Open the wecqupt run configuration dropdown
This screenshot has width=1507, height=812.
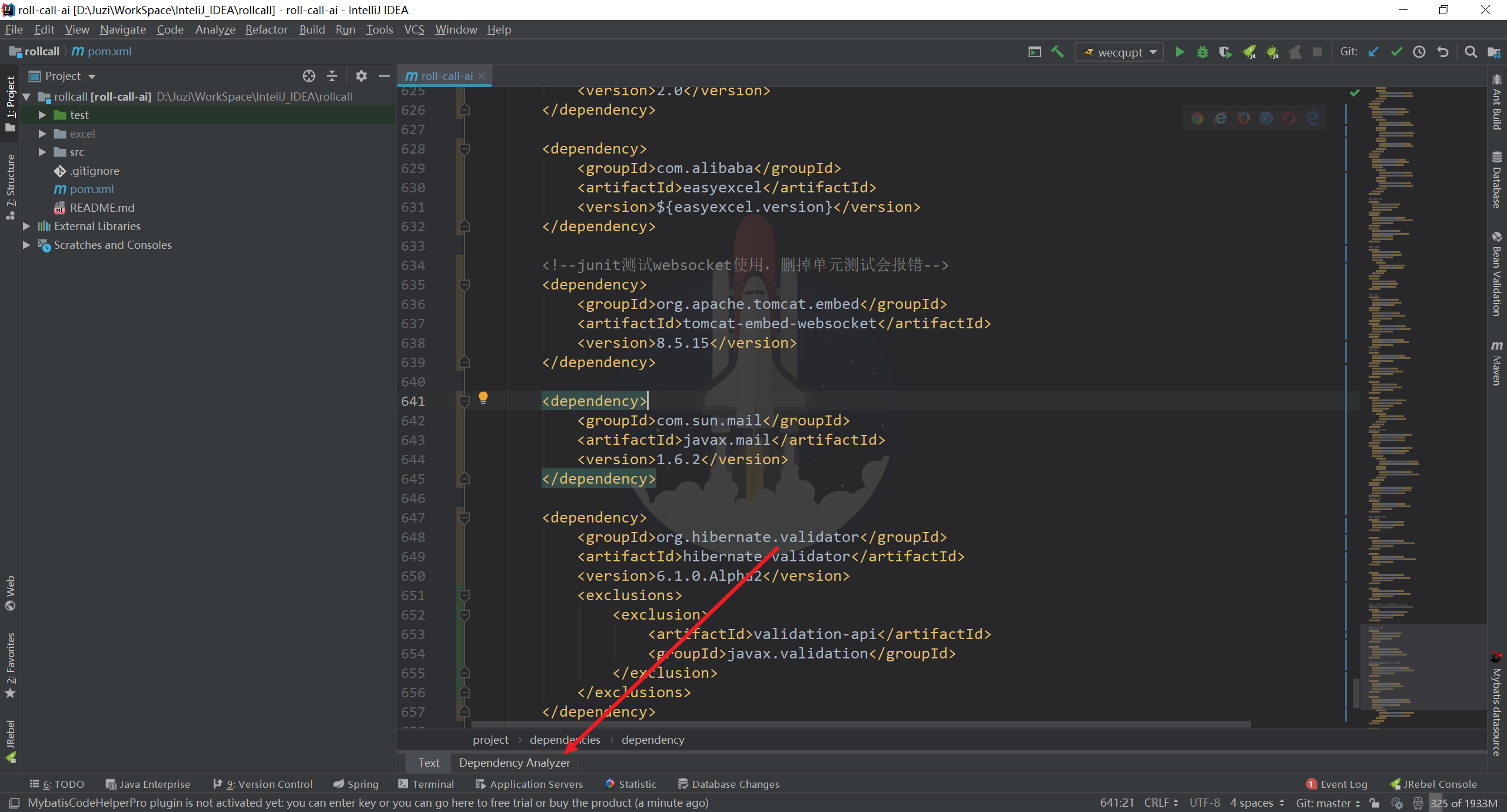pyautogui.click(x=1119, y=52)
